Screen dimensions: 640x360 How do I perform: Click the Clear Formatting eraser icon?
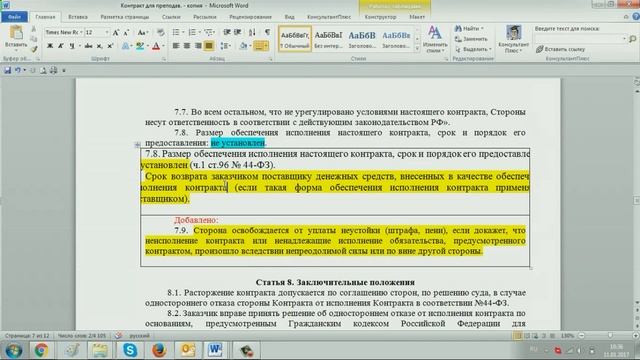pyautogui.click(x=160, y=32)
